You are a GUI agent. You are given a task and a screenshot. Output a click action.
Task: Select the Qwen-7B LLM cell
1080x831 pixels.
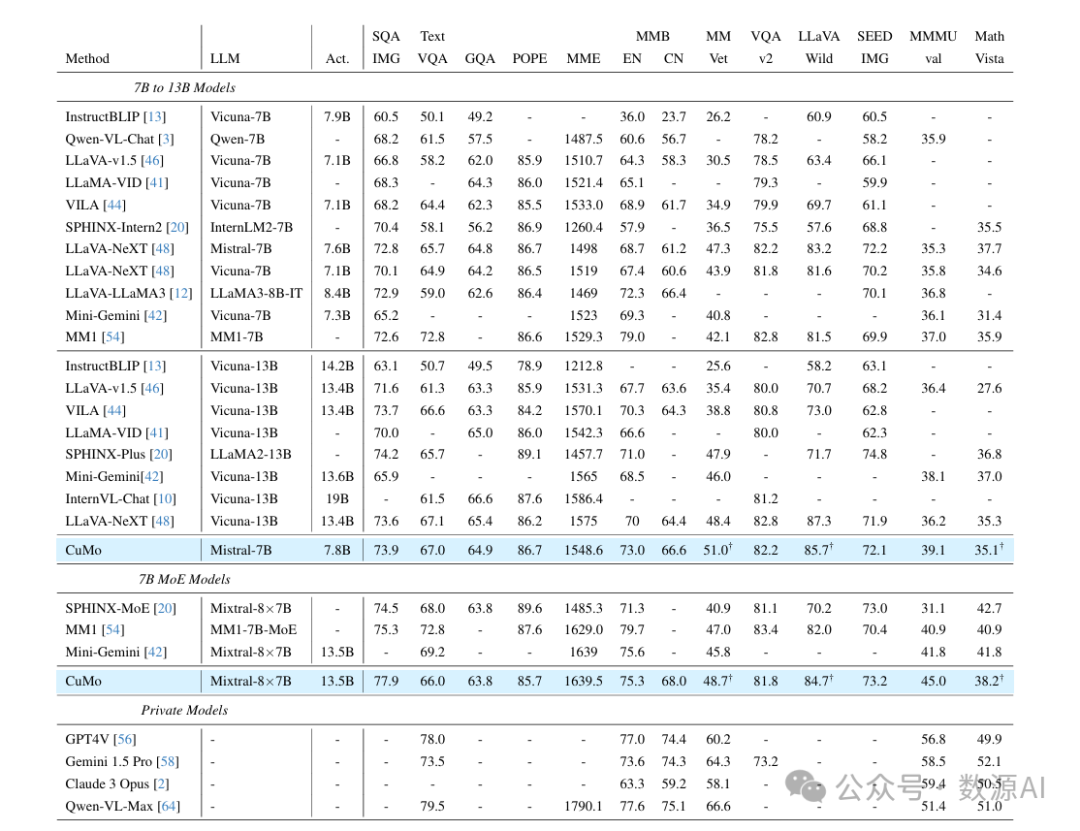tap(238, 139)
